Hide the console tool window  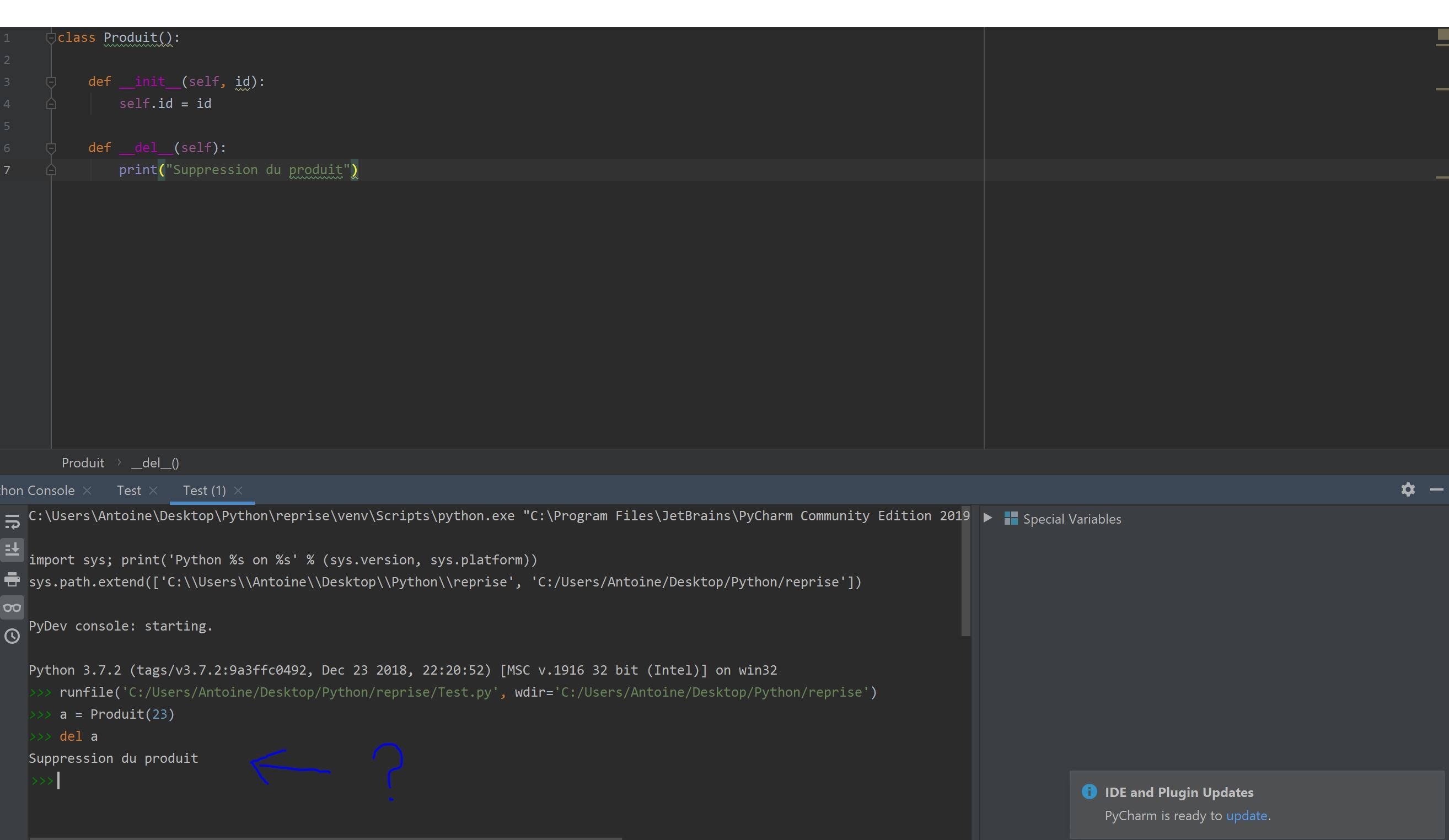(x=1436, y=489)
